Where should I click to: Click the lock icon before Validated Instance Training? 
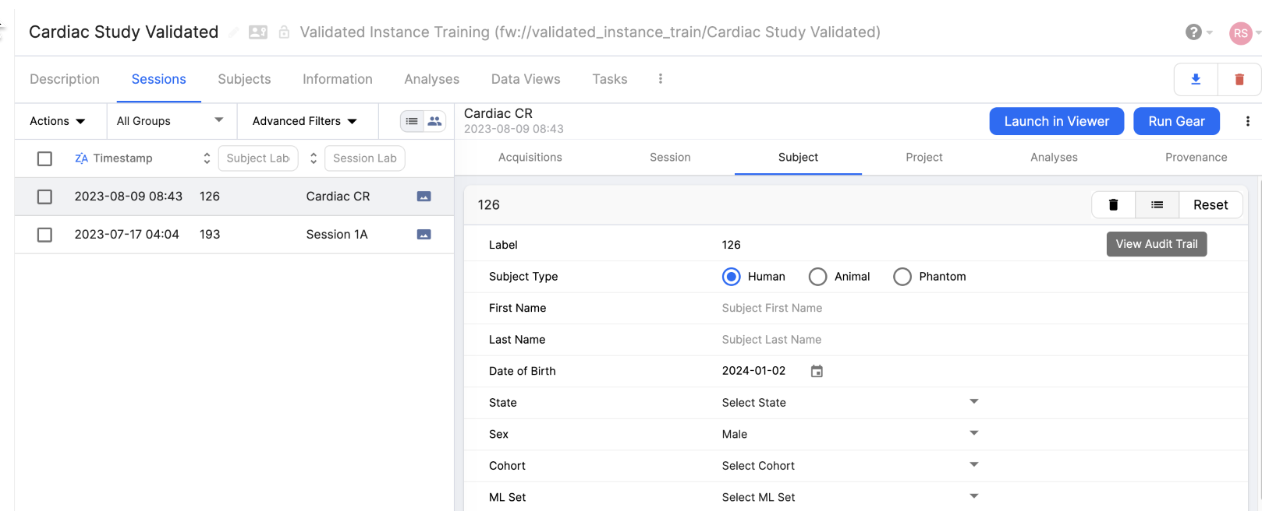pyautogui.click(x=284, y=33)
